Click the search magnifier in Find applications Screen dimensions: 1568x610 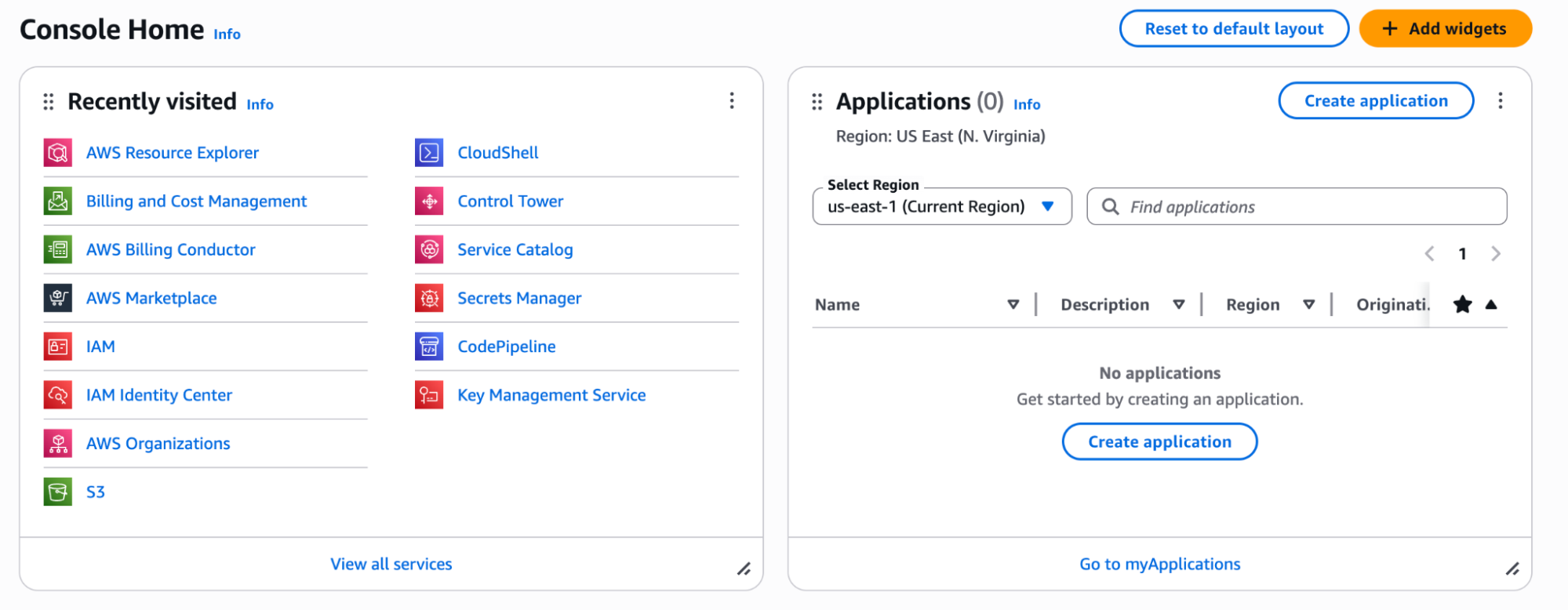pyautogui.click(x=1110, y=207)
